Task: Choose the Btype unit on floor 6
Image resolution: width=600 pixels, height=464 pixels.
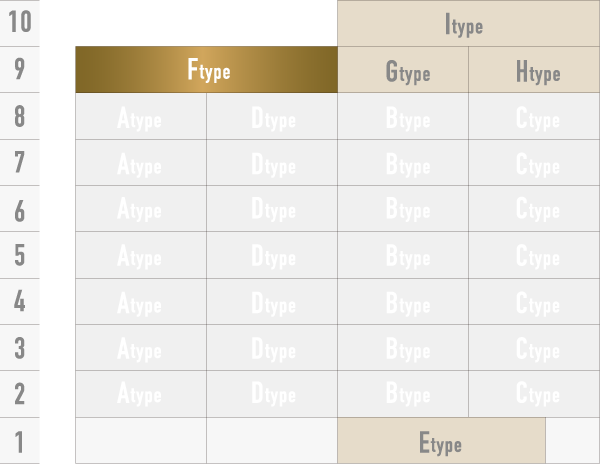Action: [x=403, y=209]
